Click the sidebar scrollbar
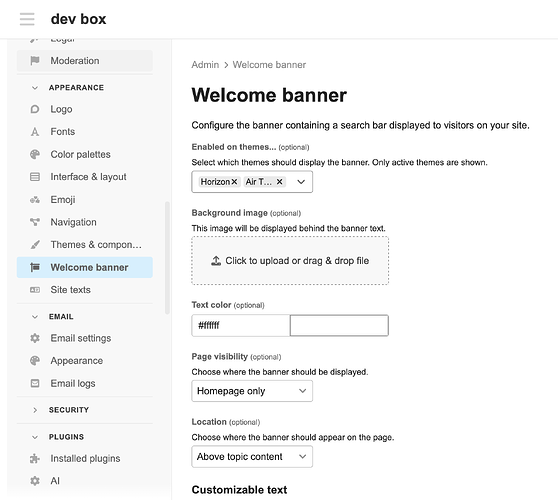Image resolution: width=558 pixels, height=500 pixels. click(167, 258)
